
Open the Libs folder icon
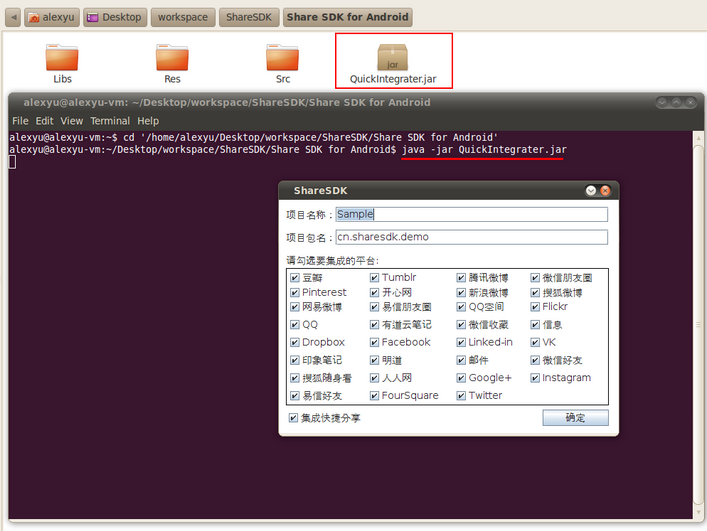[62, 58]
